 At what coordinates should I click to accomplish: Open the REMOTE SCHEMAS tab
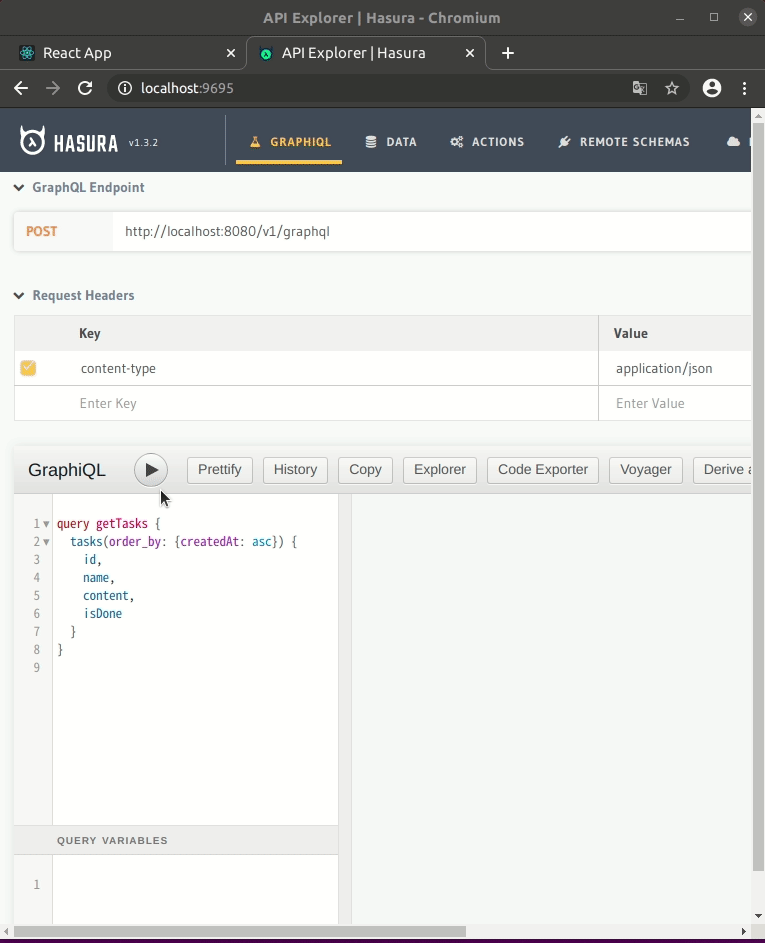click(623, 141)
